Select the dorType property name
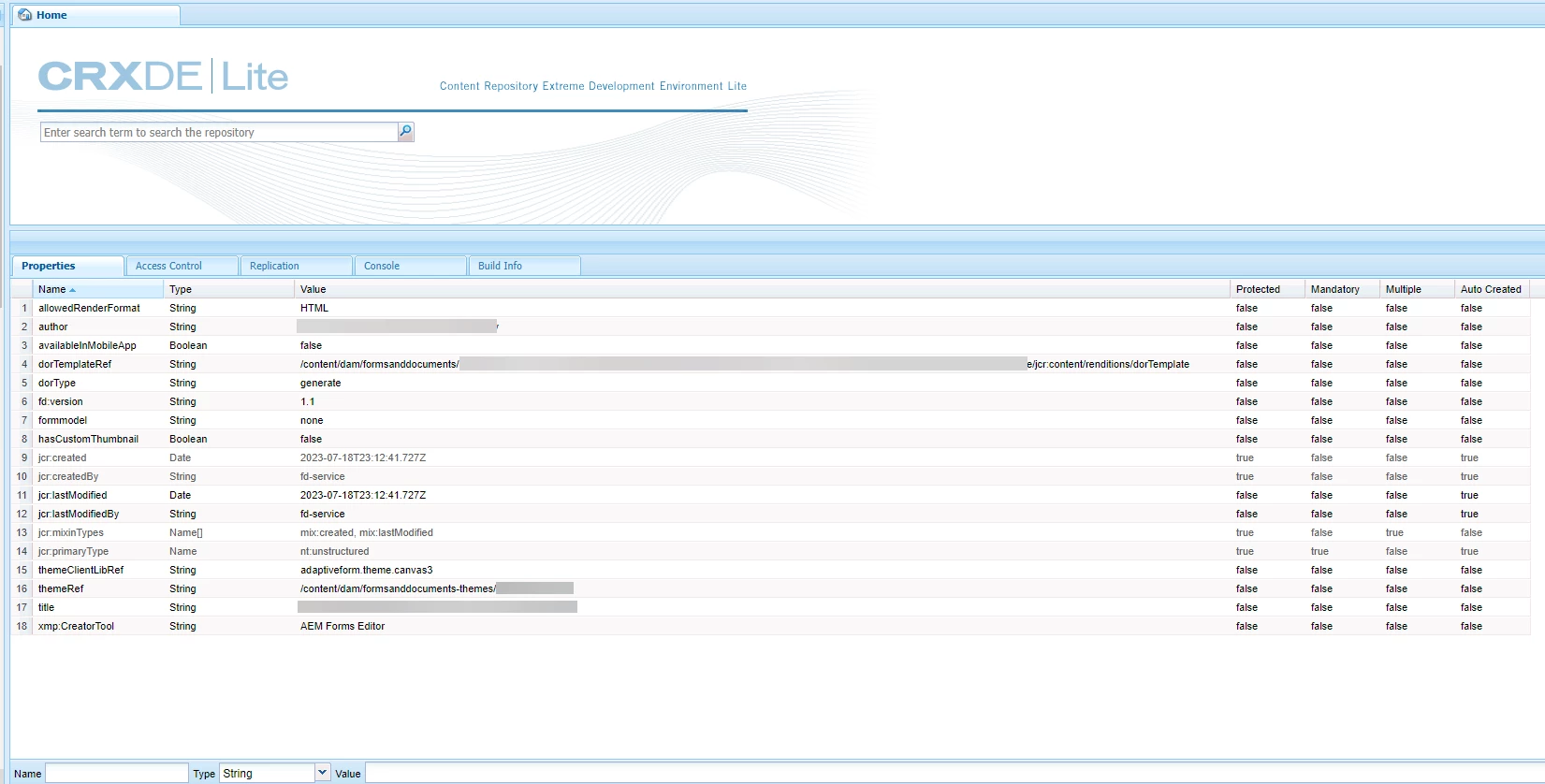Screen dimensions: 1545x784 click(57, 383)
